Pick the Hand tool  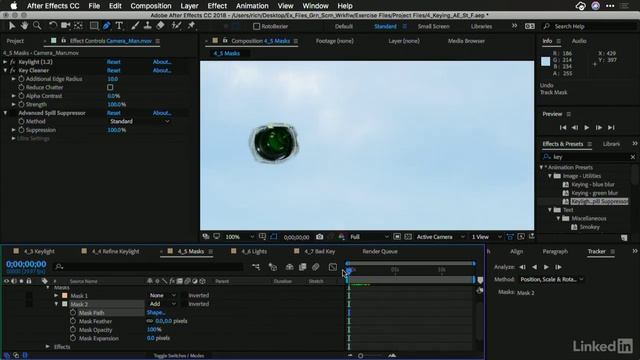point(24,26)
